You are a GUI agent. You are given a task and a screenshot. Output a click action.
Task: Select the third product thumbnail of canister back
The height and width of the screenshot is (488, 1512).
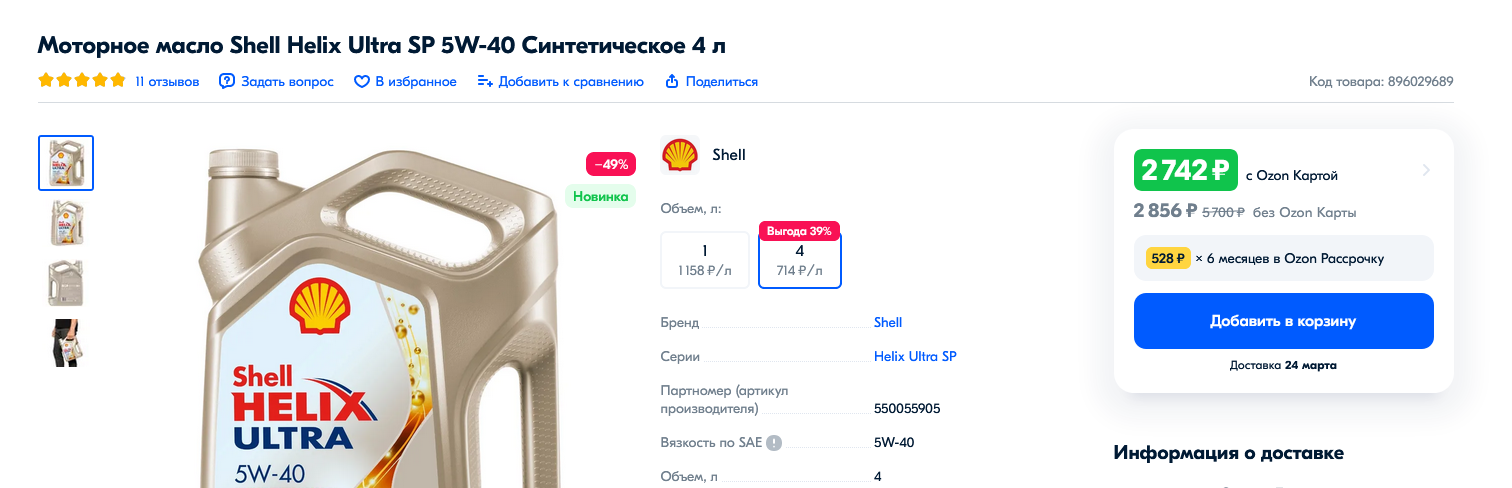pos(66,283)
